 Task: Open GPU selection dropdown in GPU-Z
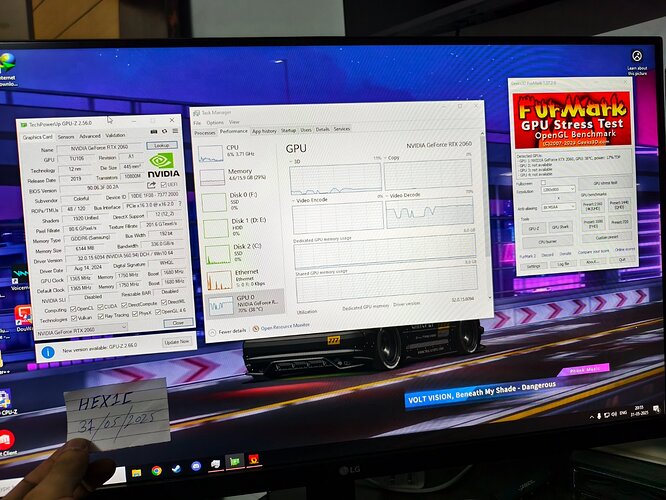[x=82, y=330]
